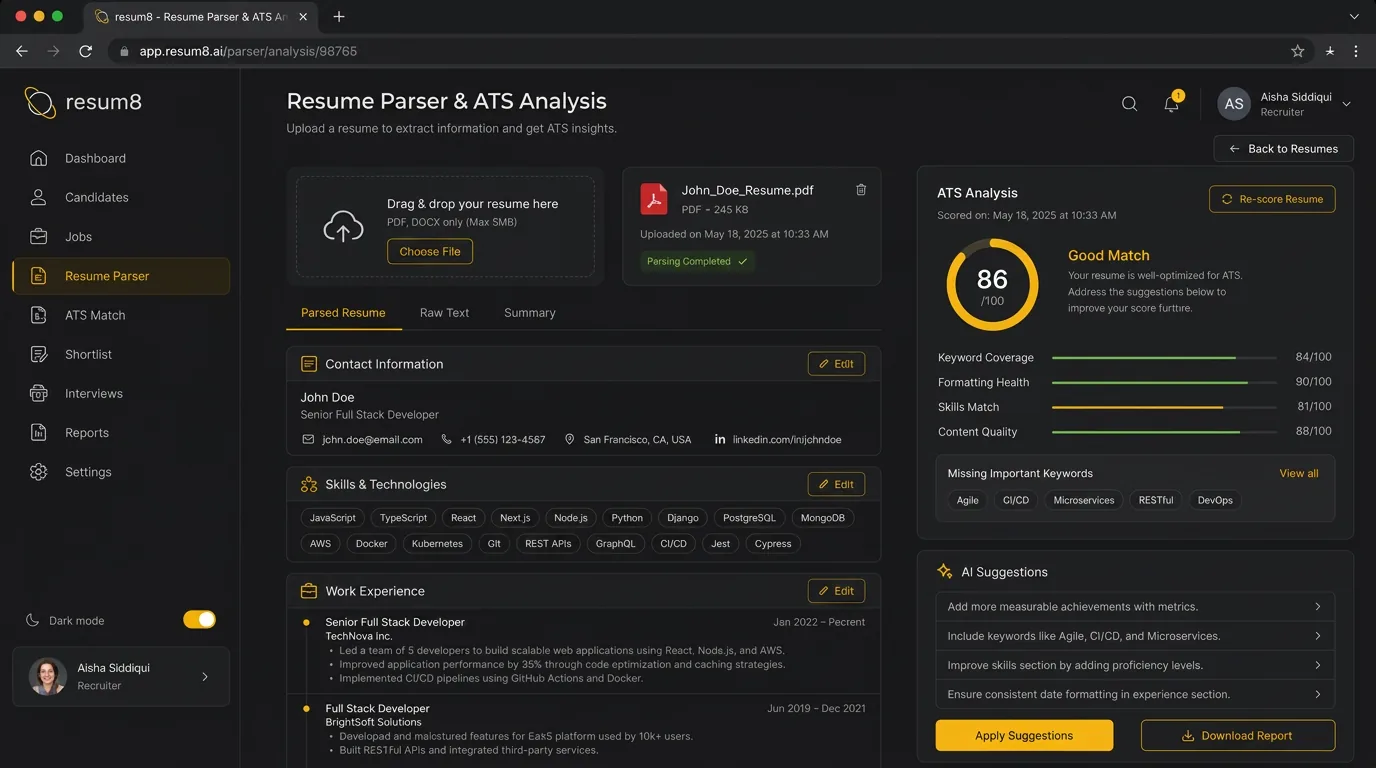Screen dimensions: 1376x768
Task: Click the cloud upload icon
Action: pos(343,227)
